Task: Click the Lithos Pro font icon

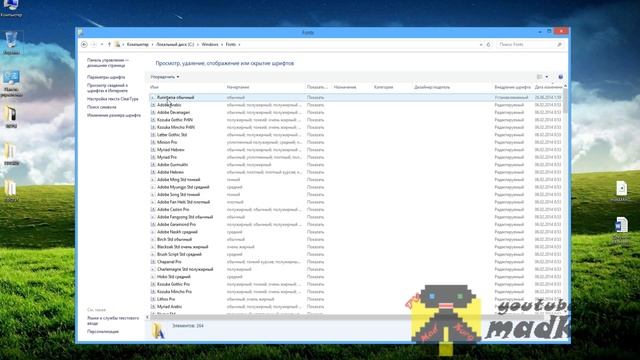Action: point(153,299)
